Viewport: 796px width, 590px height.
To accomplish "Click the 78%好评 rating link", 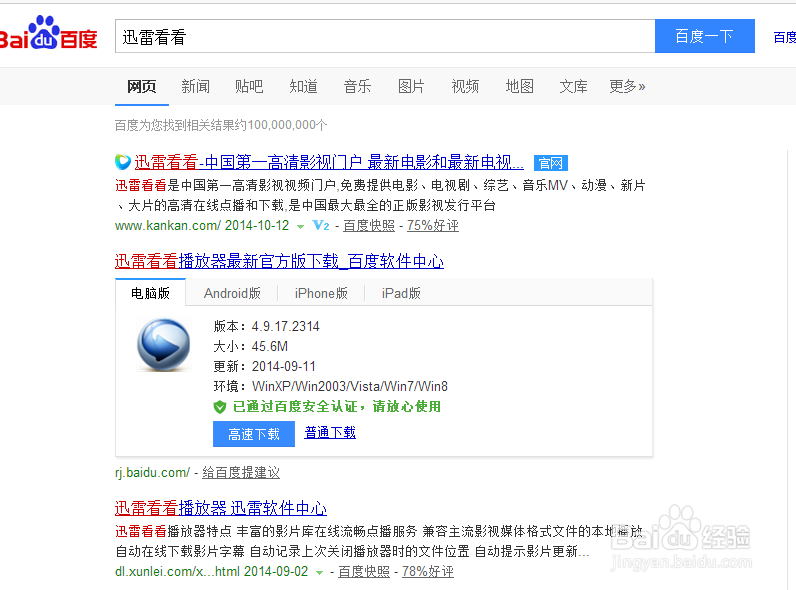I will 428,572.
